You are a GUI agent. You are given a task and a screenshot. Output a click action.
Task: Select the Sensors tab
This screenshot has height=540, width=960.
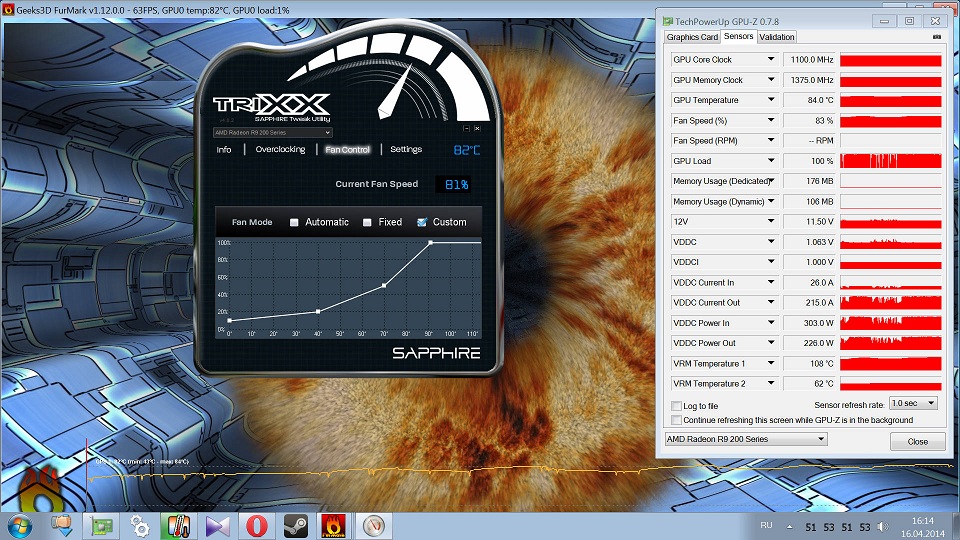(x=738, y=36)
